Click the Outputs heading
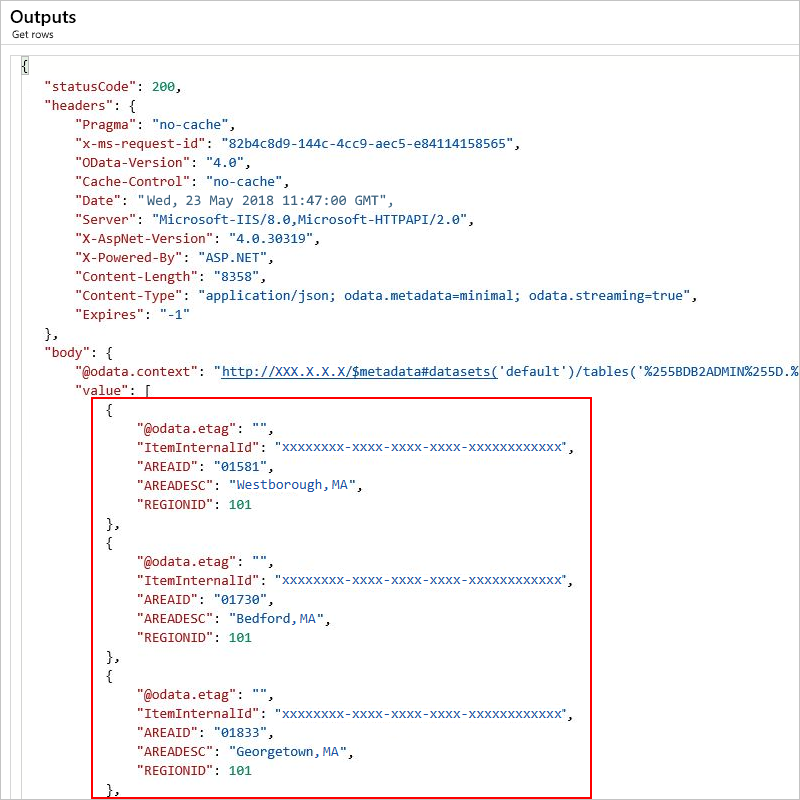This screenshot has height=800, width=800. pyautogui.click(x=43, y=16)
